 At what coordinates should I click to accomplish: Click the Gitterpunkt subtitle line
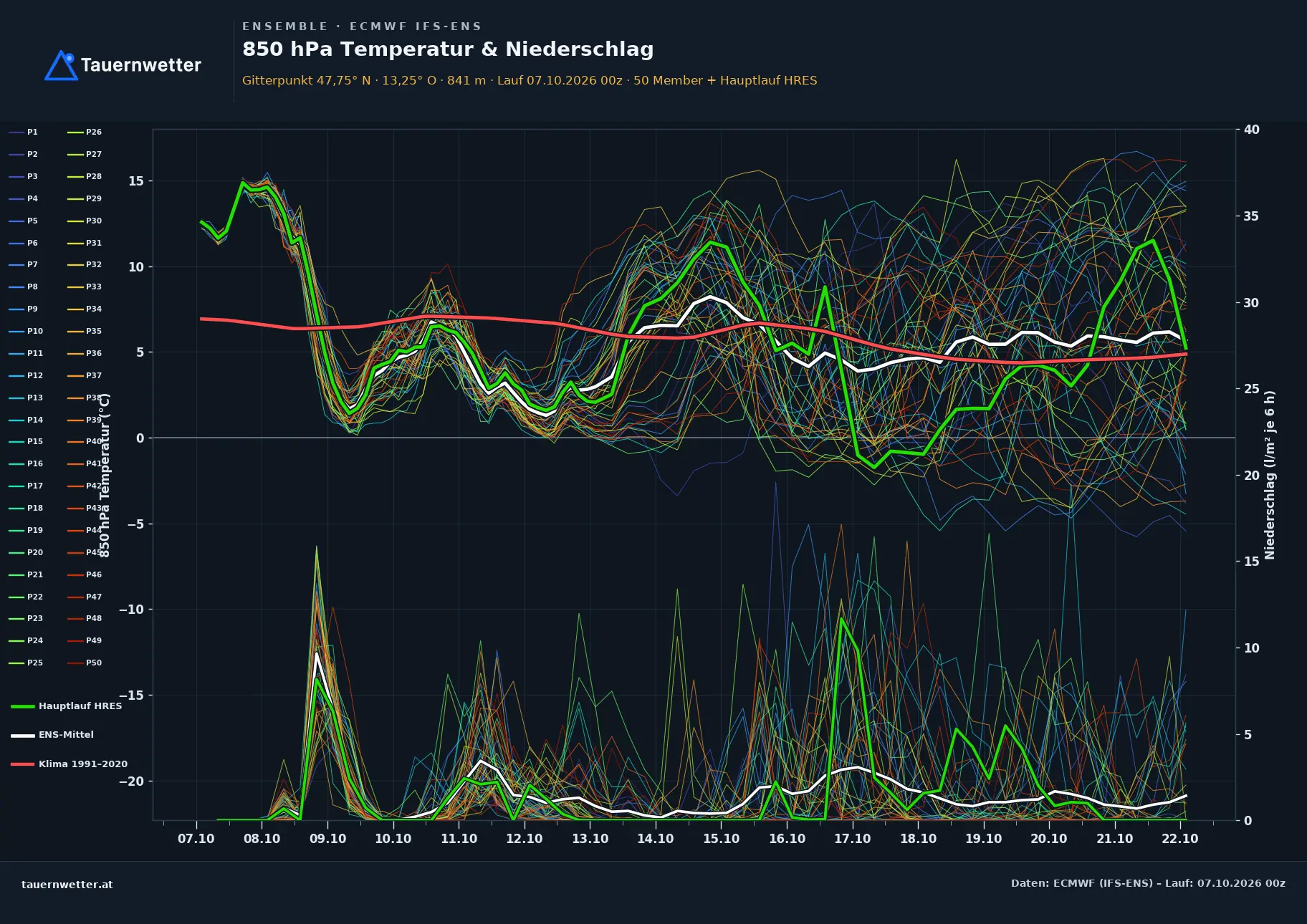click(530, 80)
